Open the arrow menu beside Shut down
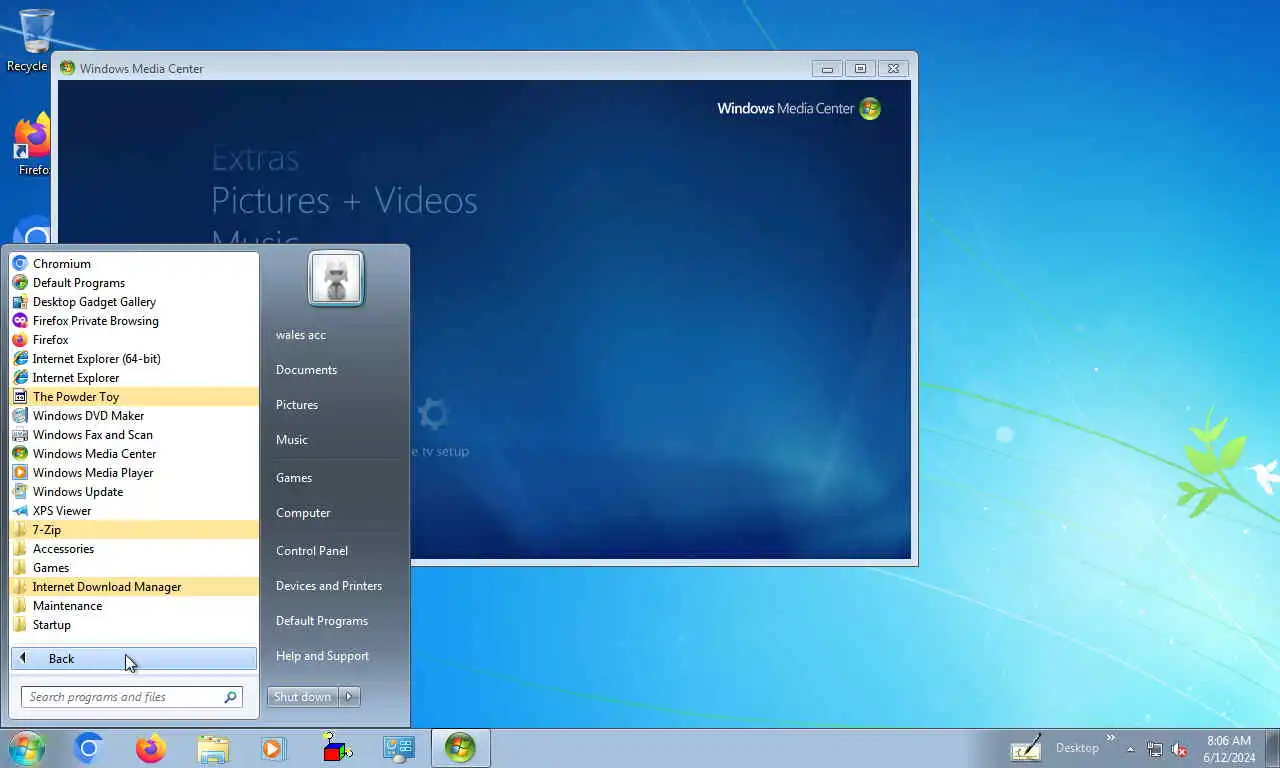 349,697
